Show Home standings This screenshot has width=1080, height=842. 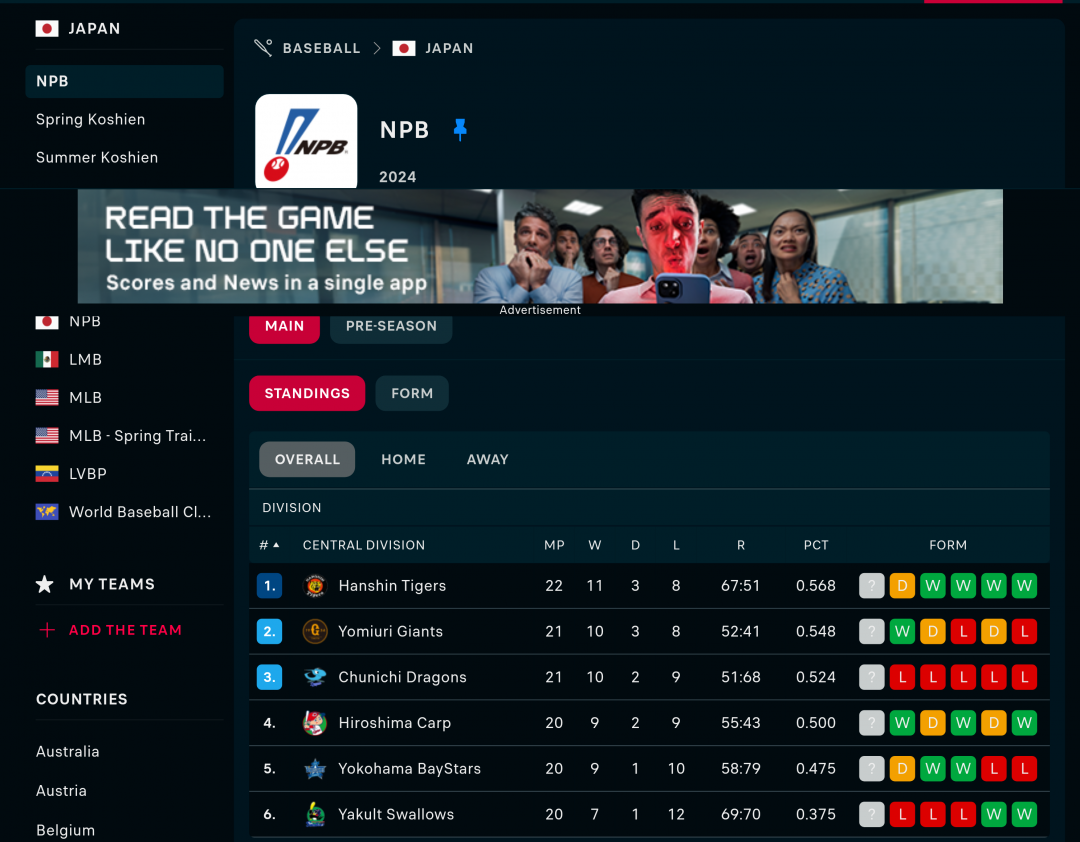click(x=404, y=460)
